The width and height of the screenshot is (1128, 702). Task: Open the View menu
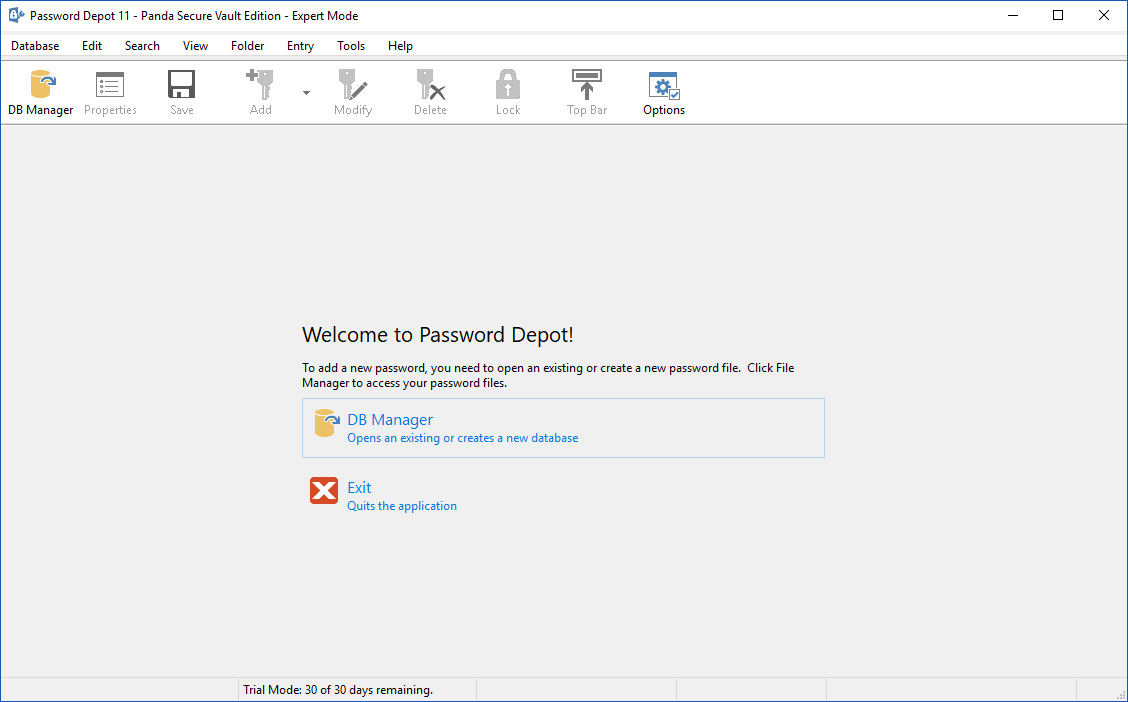[195, 46]
